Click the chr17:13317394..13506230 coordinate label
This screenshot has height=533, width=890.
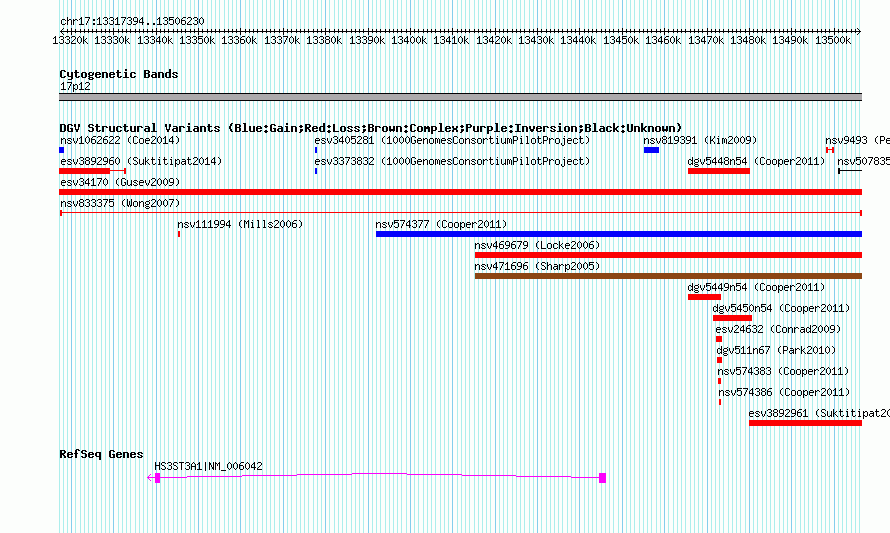(x=132, y=21)
